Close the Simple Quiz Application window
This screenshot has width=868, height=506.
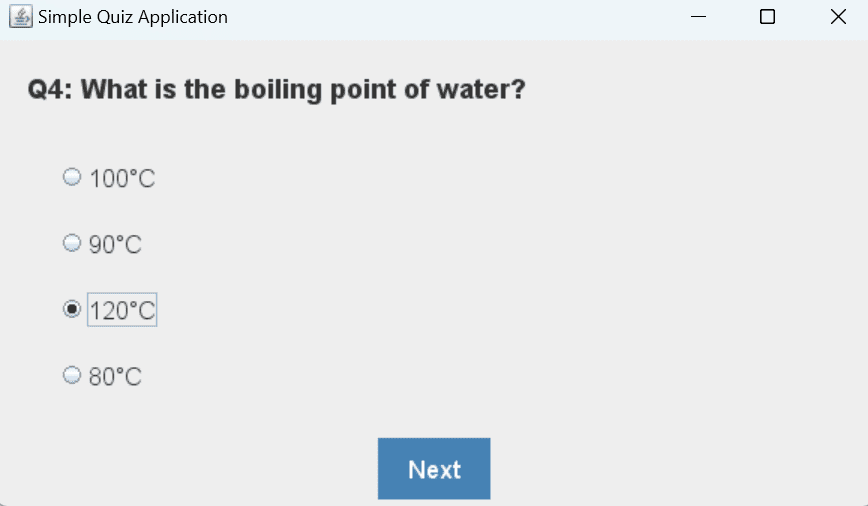click(838, 17)
